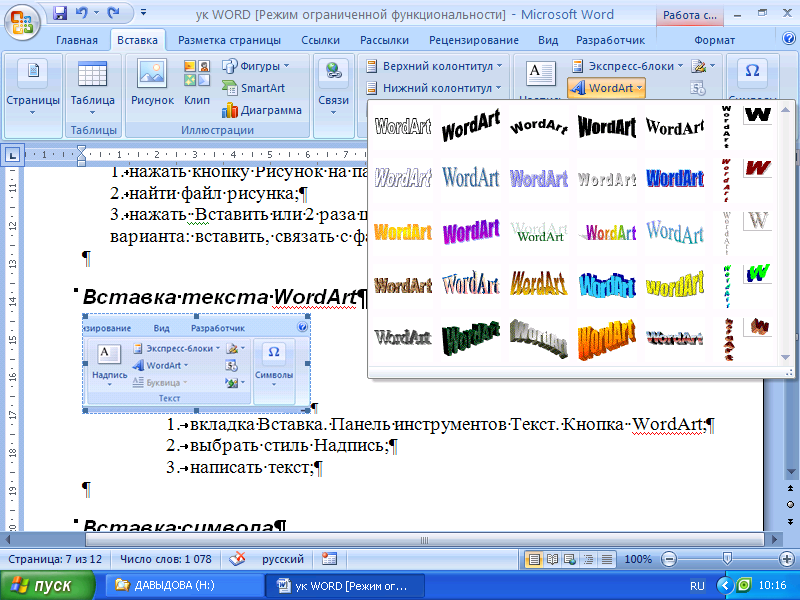800x600 pixels.
Task: Open the Рассылки tab
Action: coord(384,40)
